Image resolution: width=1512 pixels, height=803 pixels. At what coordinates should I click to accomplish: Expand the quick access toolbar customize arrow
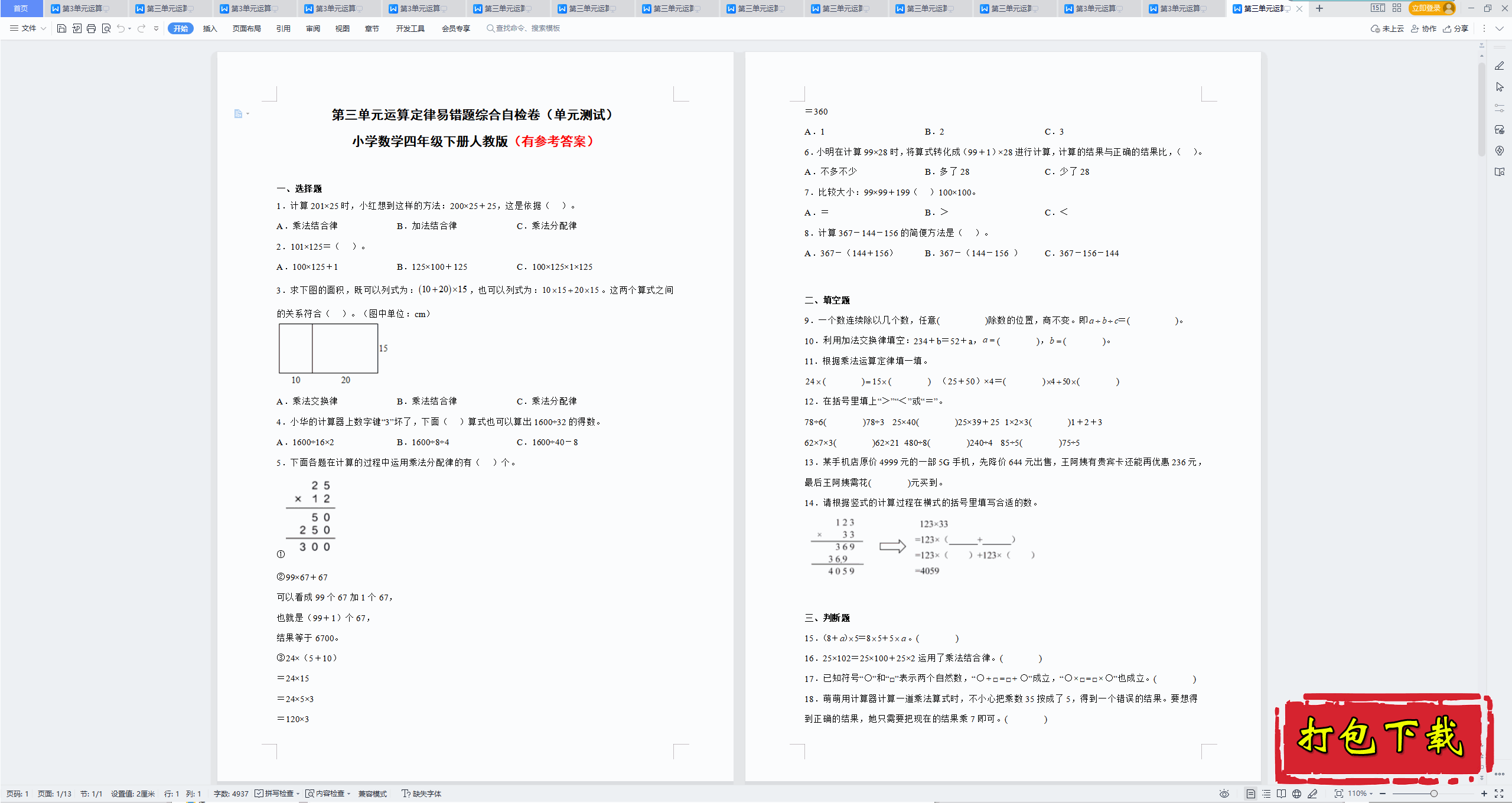point(156,28)
